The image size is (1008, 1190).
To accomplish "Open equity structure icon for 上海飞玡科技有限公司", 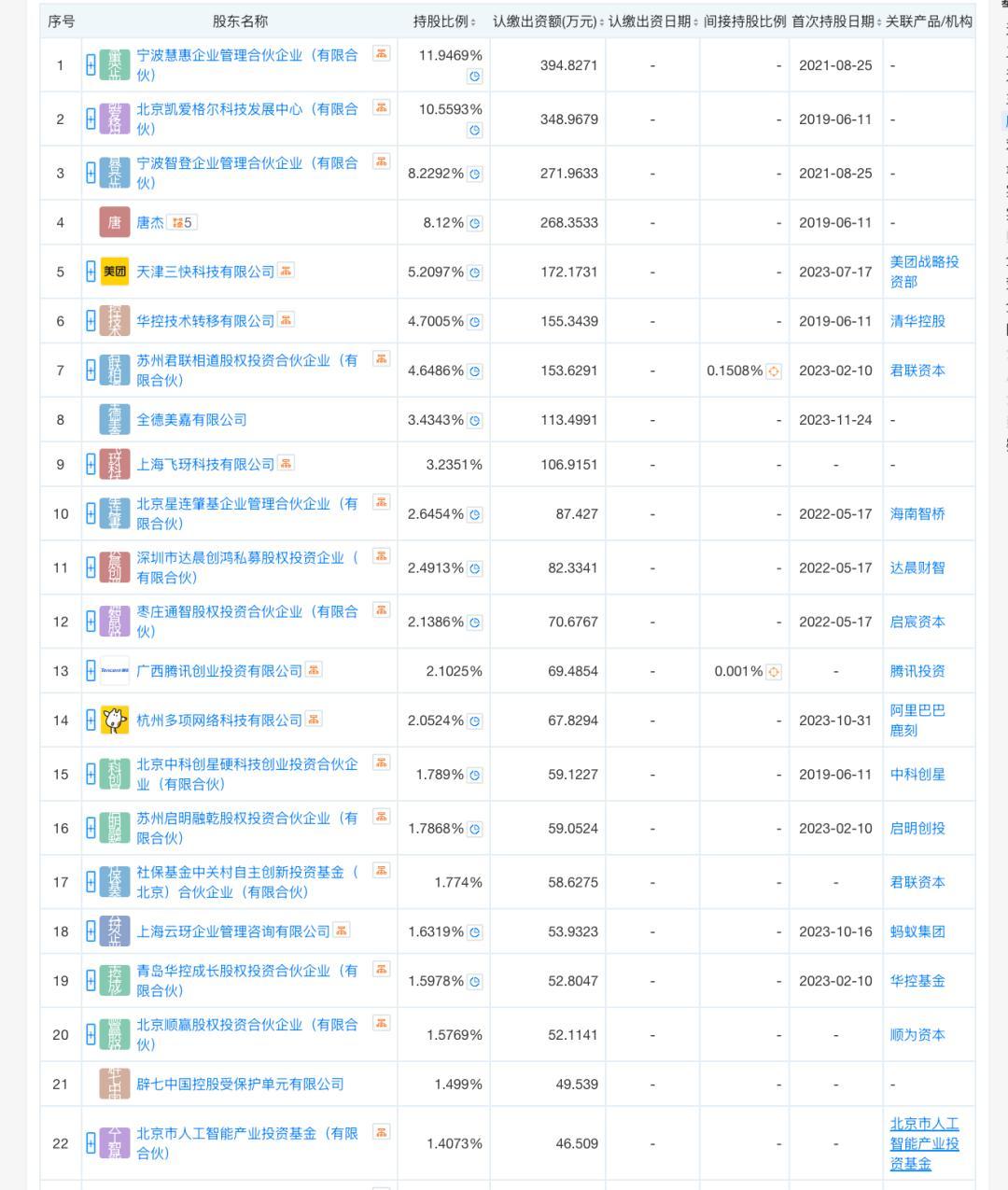I will (x=287, y=463).
